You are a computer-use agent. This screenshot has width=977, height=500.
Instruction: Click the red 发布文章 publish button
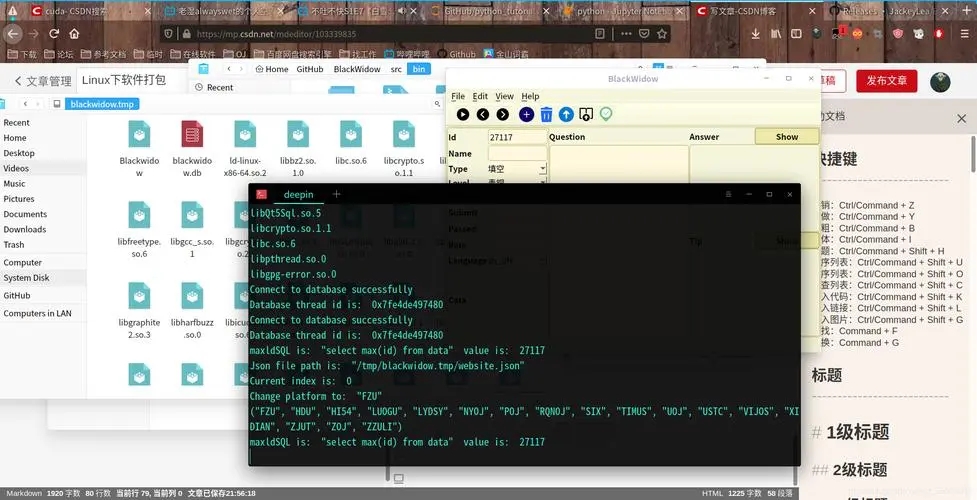pyautogui.click(x=886, y=81)
